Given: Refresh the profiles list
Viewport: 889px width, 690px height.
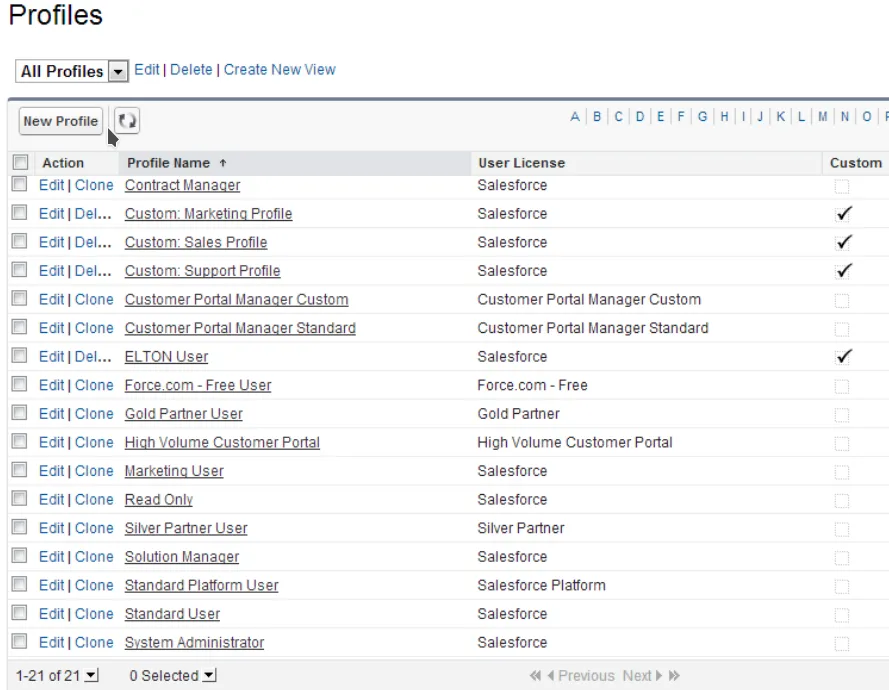Looking at the screenshot, I should coord(127,120).
